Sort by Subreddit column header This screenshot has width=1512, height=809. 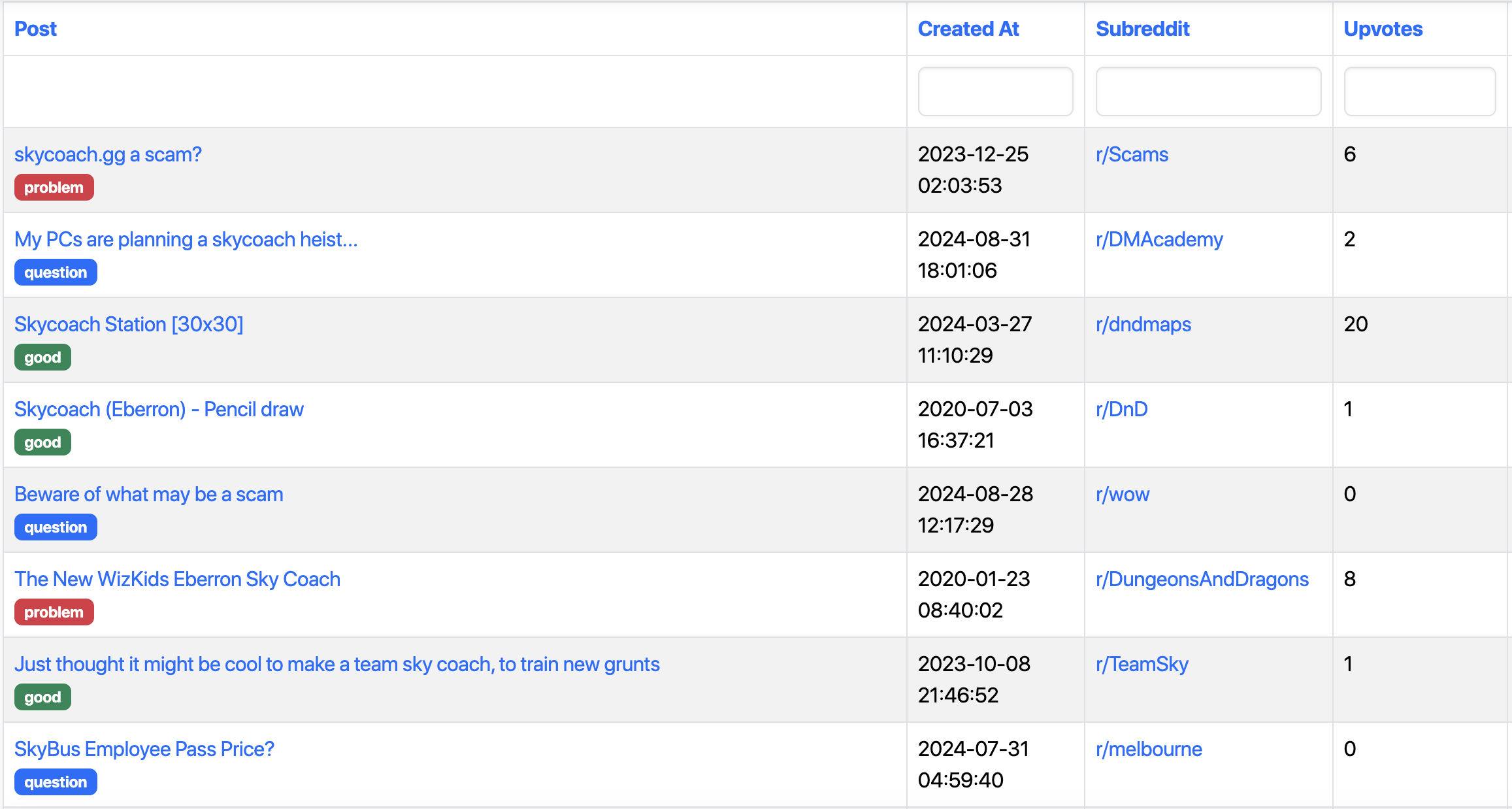[1142, 29]
